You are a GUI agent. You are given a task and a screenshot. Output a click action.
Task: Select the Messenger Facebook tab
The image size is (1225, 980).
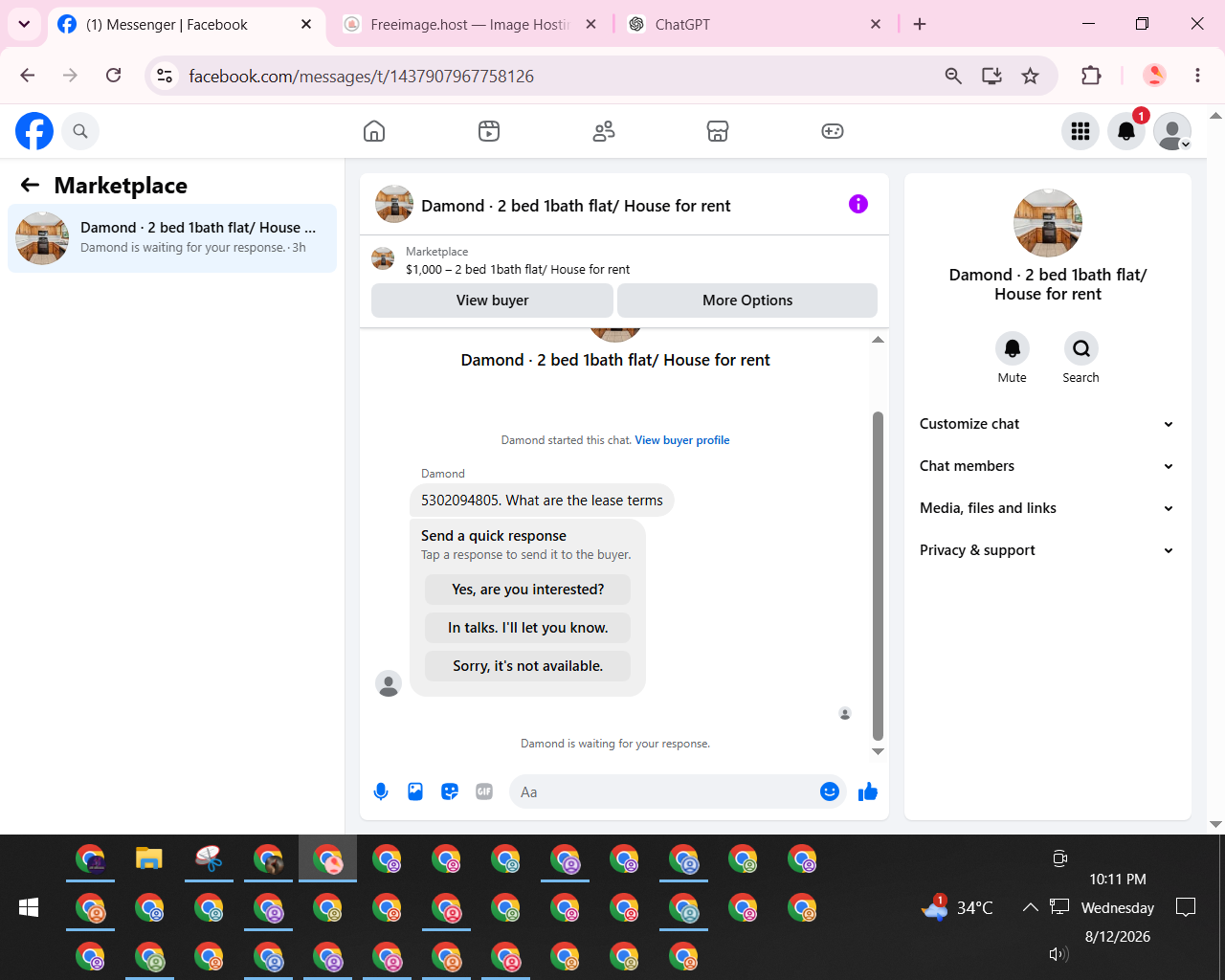[185, 25]
